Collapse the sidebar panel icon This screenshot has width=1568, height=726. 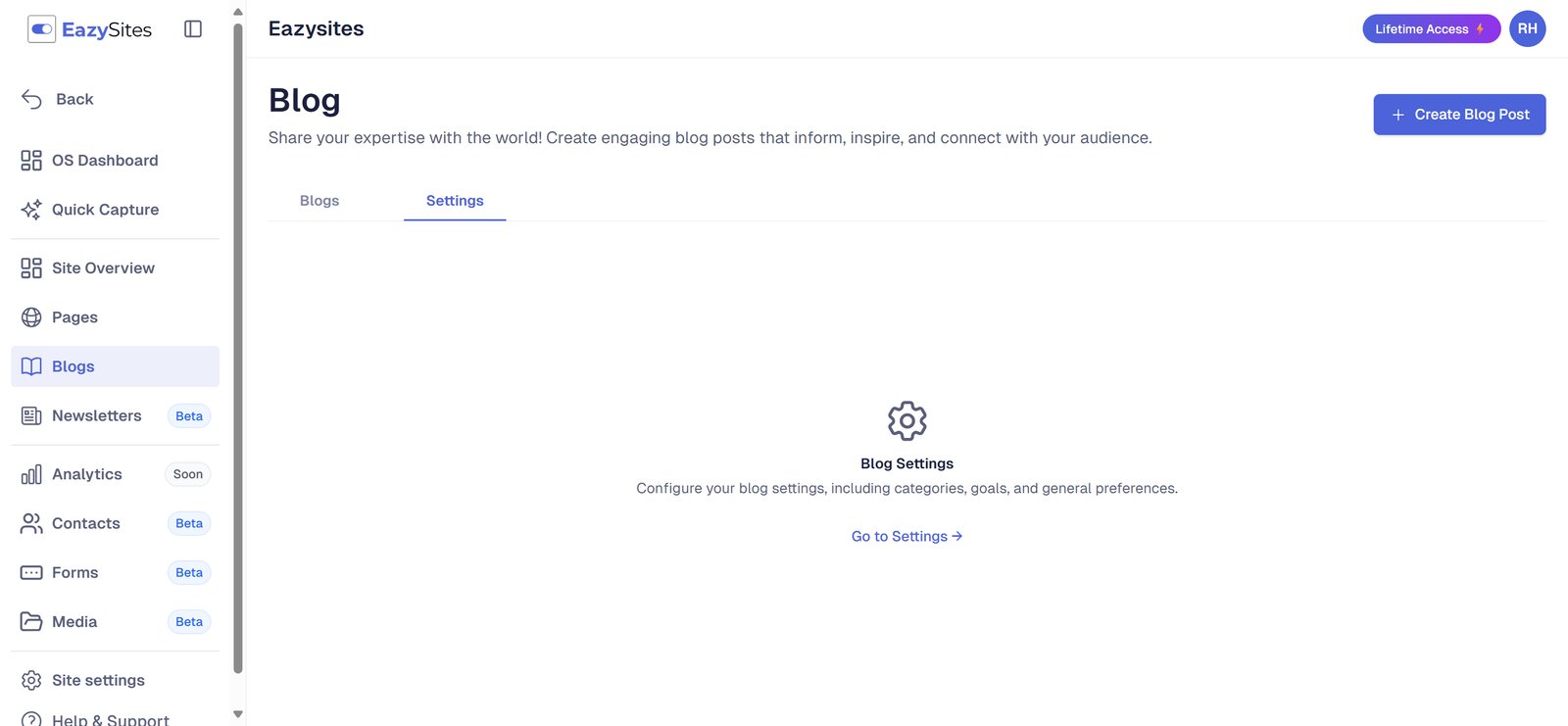[x=193, y=29]
